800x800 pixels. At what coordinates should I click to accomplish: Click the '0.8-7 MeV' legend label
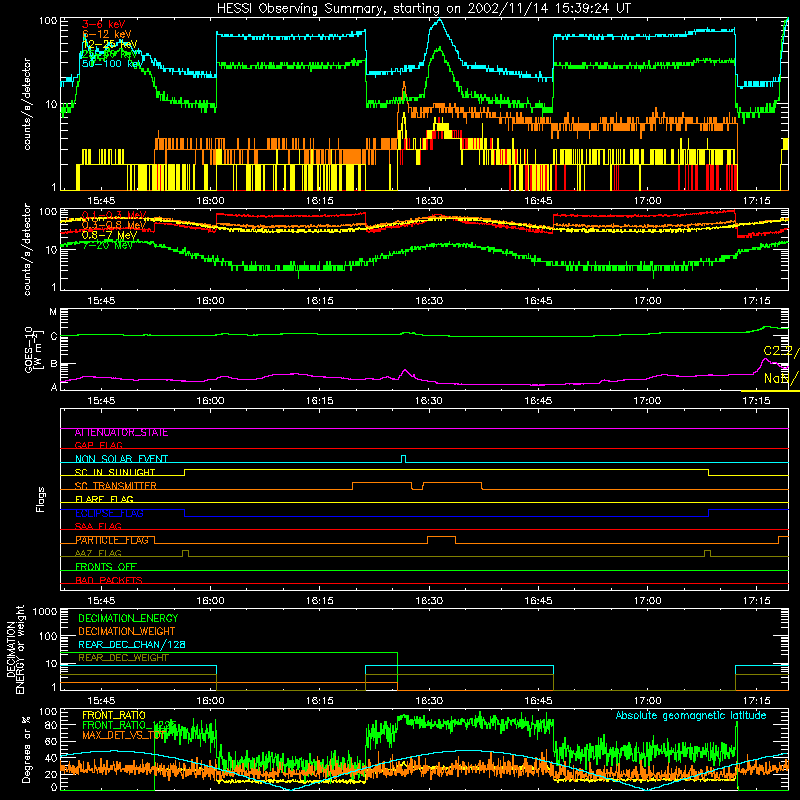coord(109,235)
